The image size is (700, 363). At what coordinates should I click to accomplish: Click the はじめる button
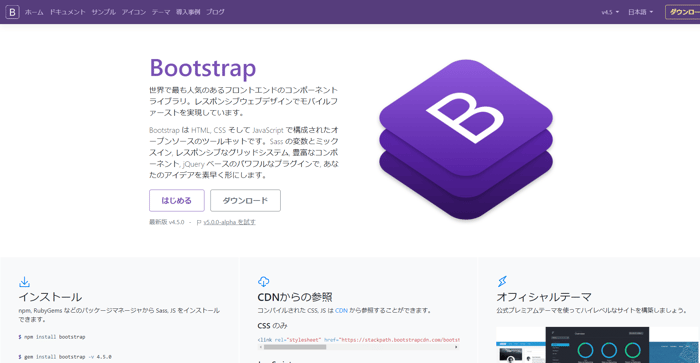click(177, 200)
